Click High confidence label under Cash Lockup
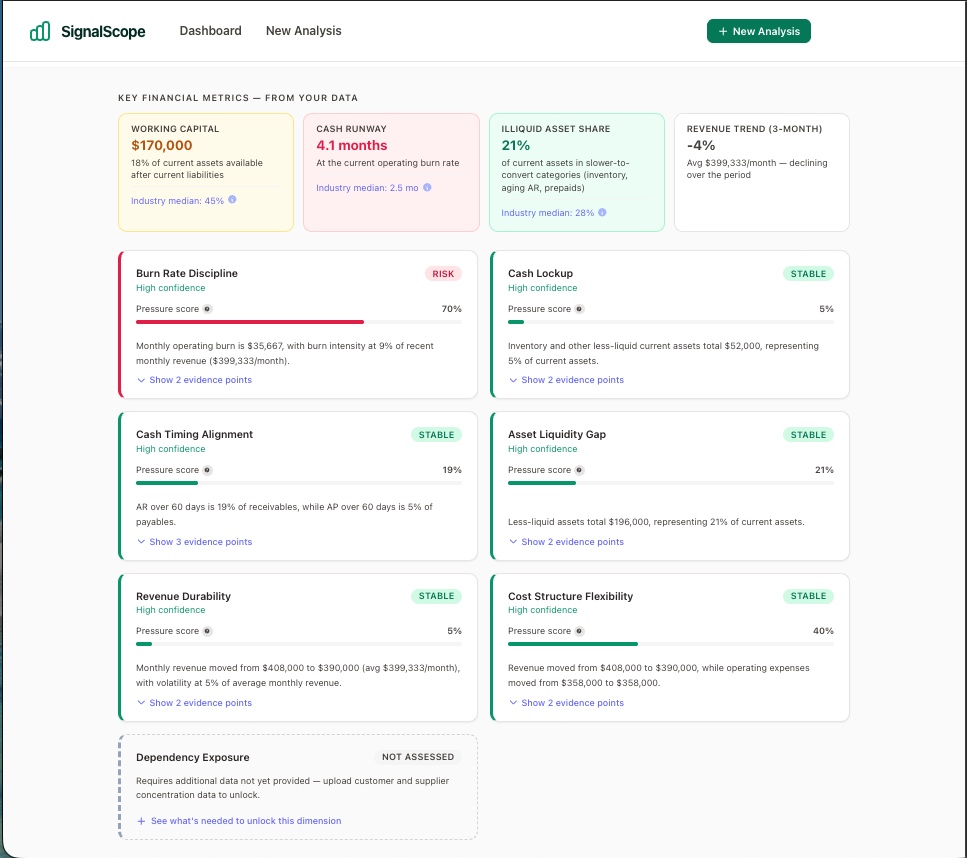This screenshot has height=858, width=967. point(543,288)
